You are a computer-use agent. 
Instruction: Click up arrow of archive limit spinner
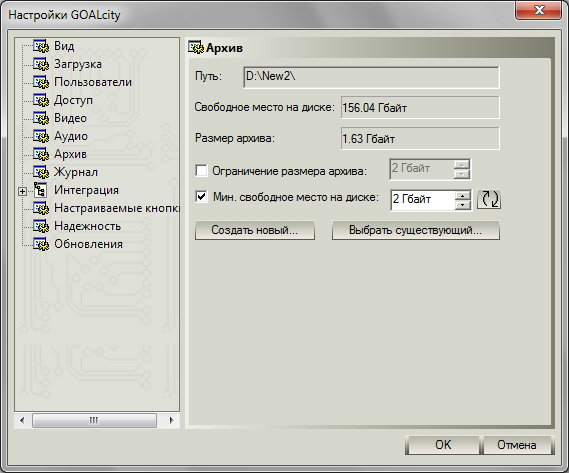462,165
